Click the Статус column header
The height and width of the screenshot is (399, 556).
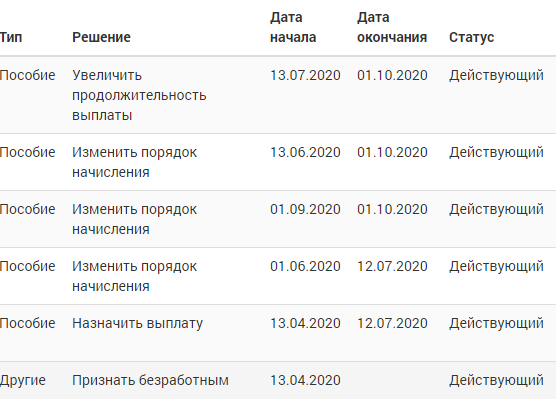(x=471, y=37)
